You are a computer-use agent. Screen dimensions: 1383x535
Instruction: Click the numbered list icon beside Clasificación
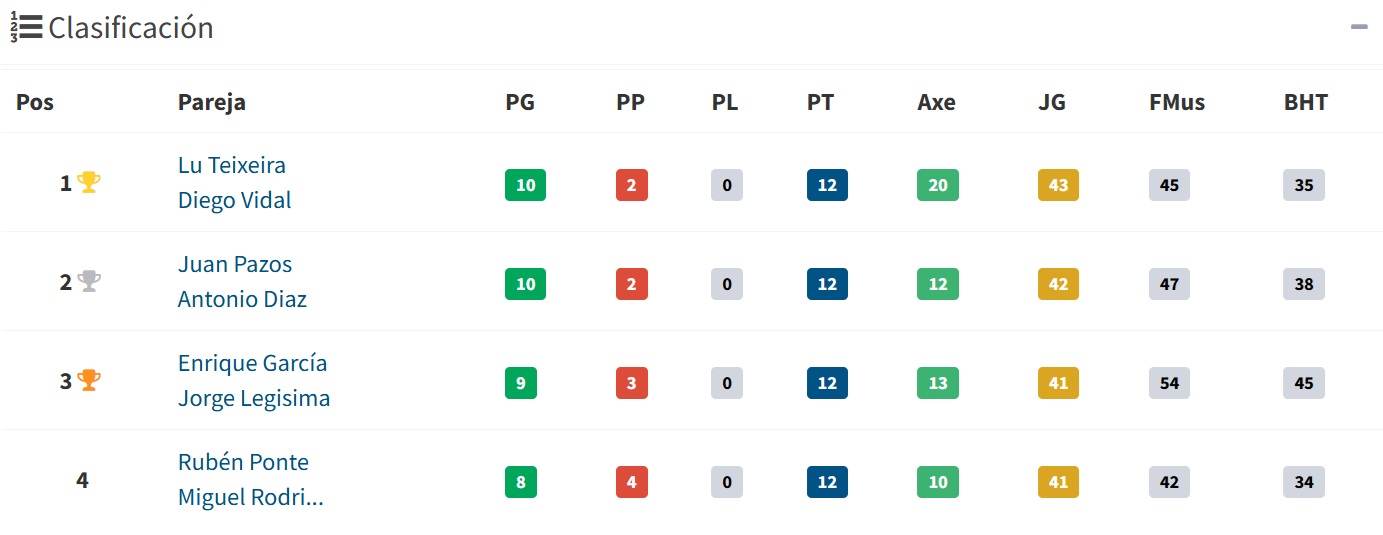pyautogui.click(x=26, y=28)
